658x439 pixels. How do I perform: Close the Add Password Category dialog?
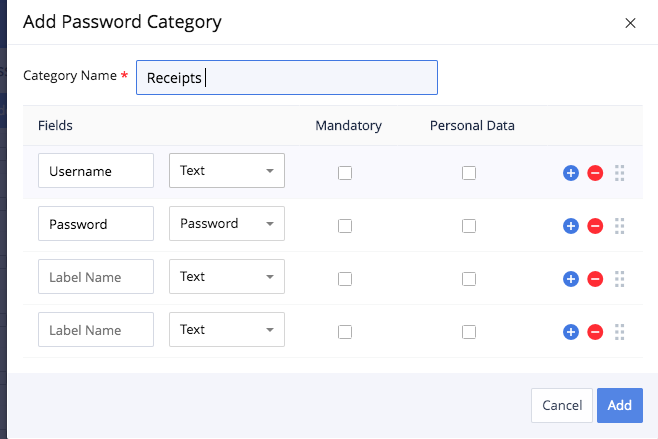[x=630, y=23]
